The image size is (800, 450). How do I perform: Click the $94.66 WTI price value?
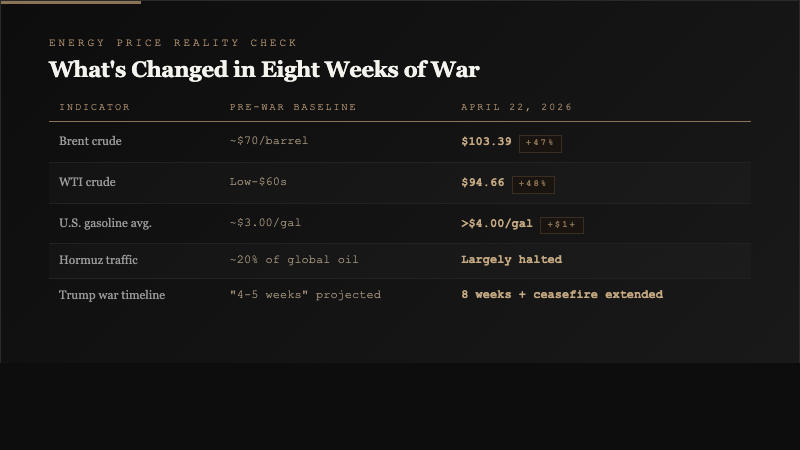tap(483, 183)
